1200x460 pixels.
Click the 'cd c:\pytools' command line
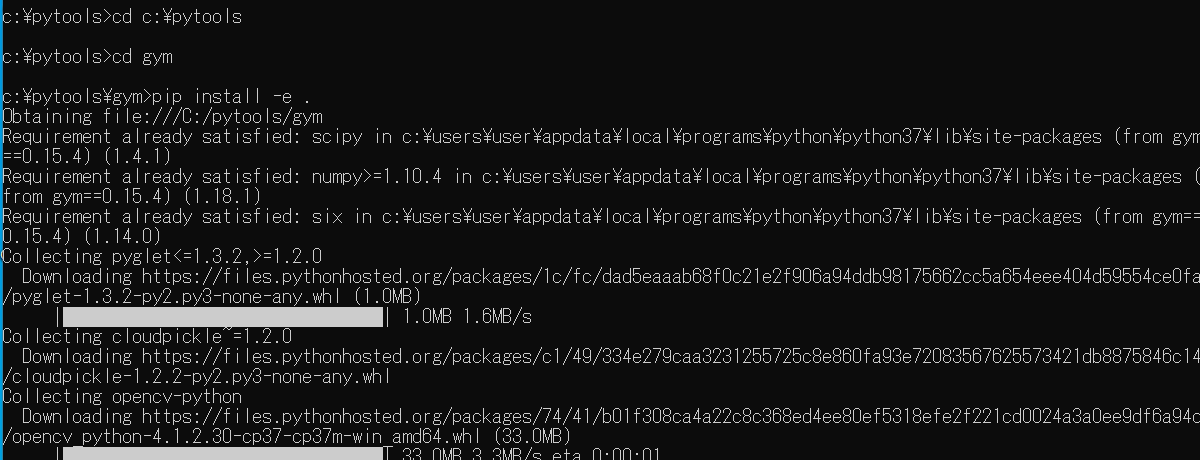pyautogui.click(x=121, y=17)
